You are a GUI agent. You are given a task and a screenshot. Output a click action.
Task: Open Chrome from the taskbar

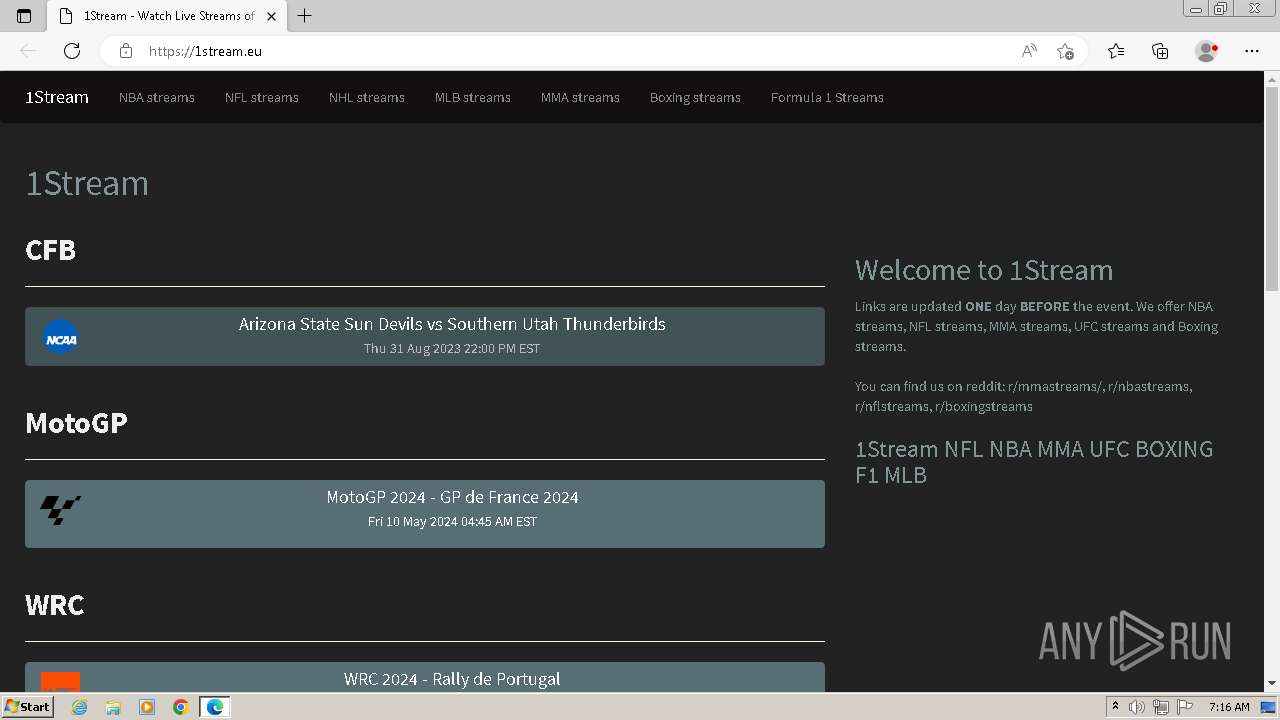181,707
